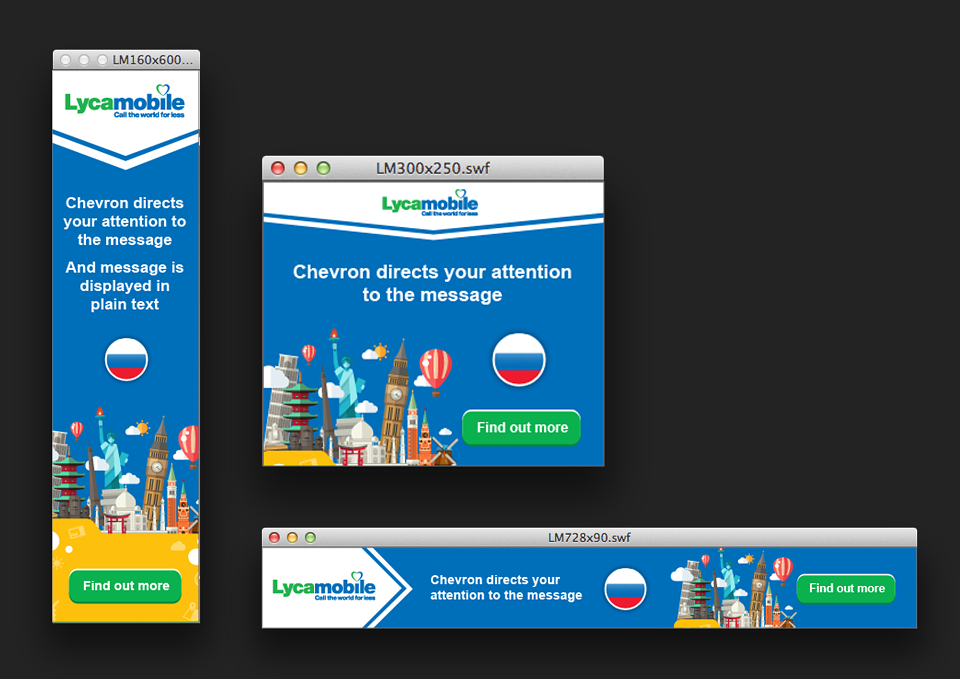The height and width of the screenshot is (679, 960).
Task: Click the Russian flag icon in LM160x600 window
Action: point(126,359)
